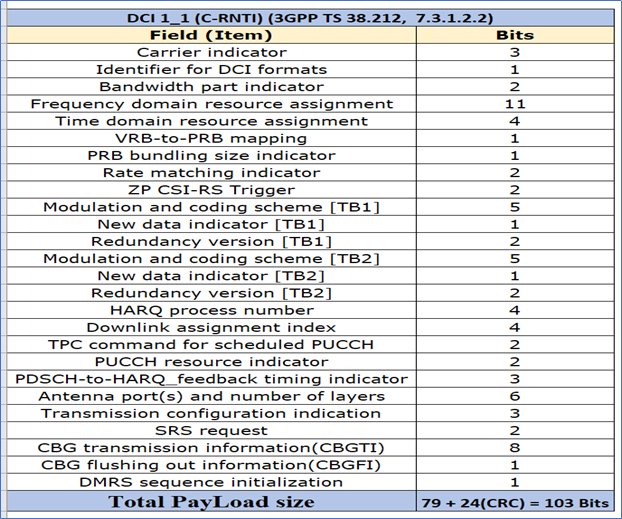
Task: Click the 'Bandwidth part indicator' cell
Action: point(211,86)
